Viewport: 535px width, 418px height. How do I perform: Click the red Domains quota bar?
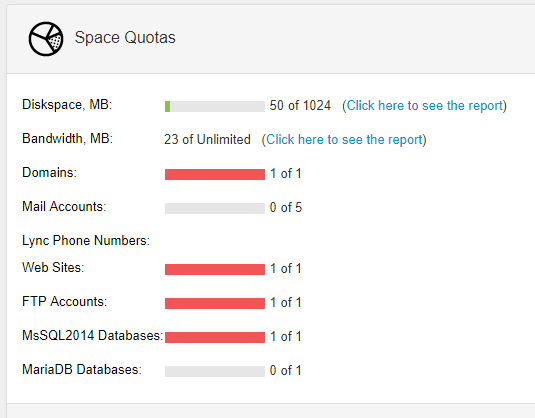215,174
